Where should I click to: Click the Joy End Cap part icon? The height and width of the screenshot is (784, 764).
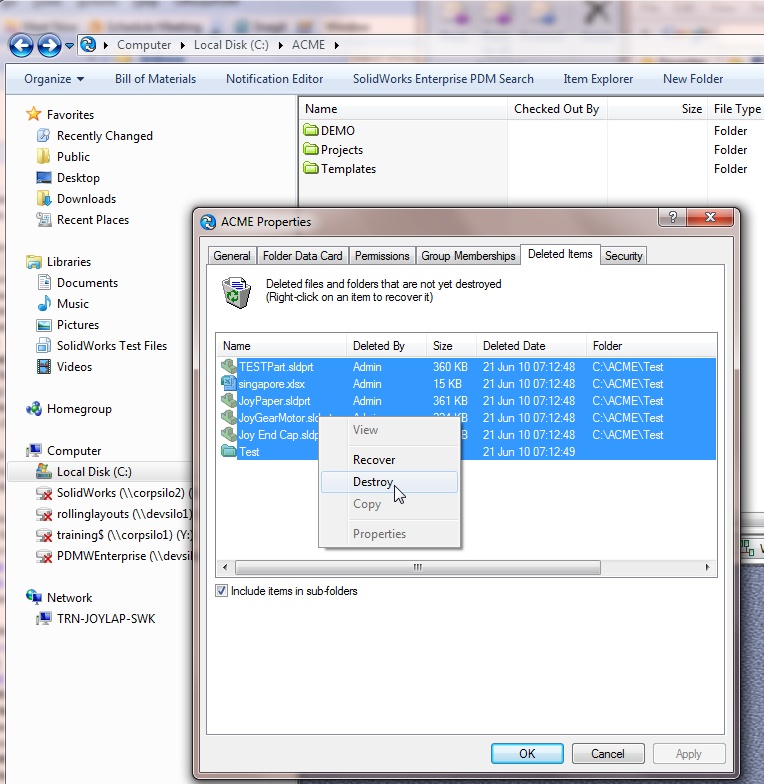pyautogui.click(x=228, y=434)
